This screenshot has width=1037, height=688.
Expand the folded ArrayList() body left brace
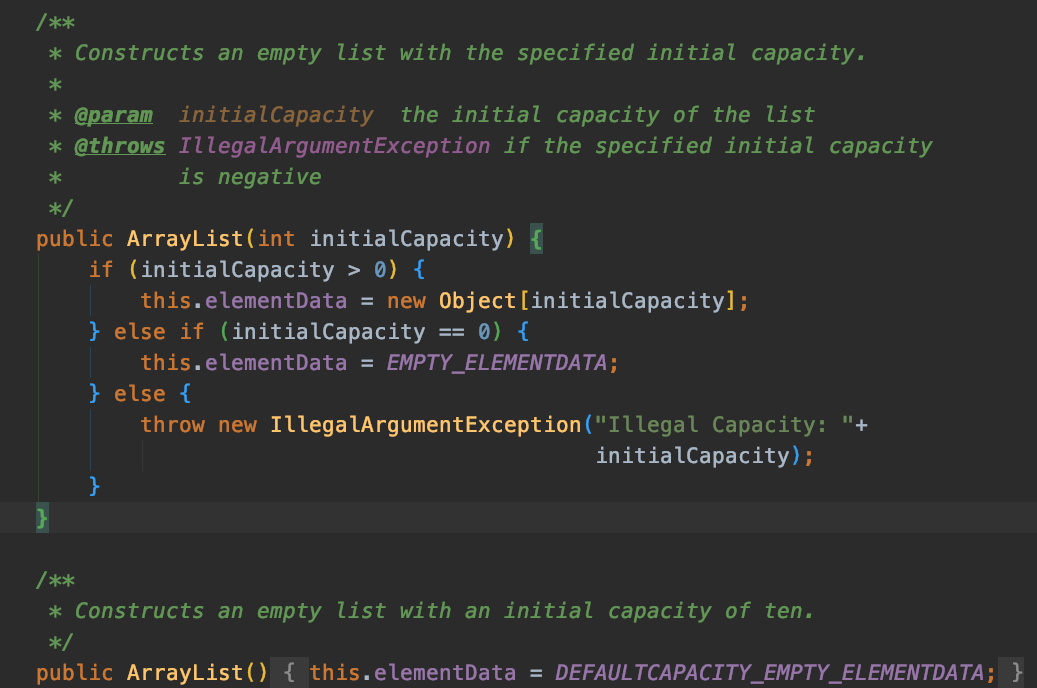(x=289, y=673)
